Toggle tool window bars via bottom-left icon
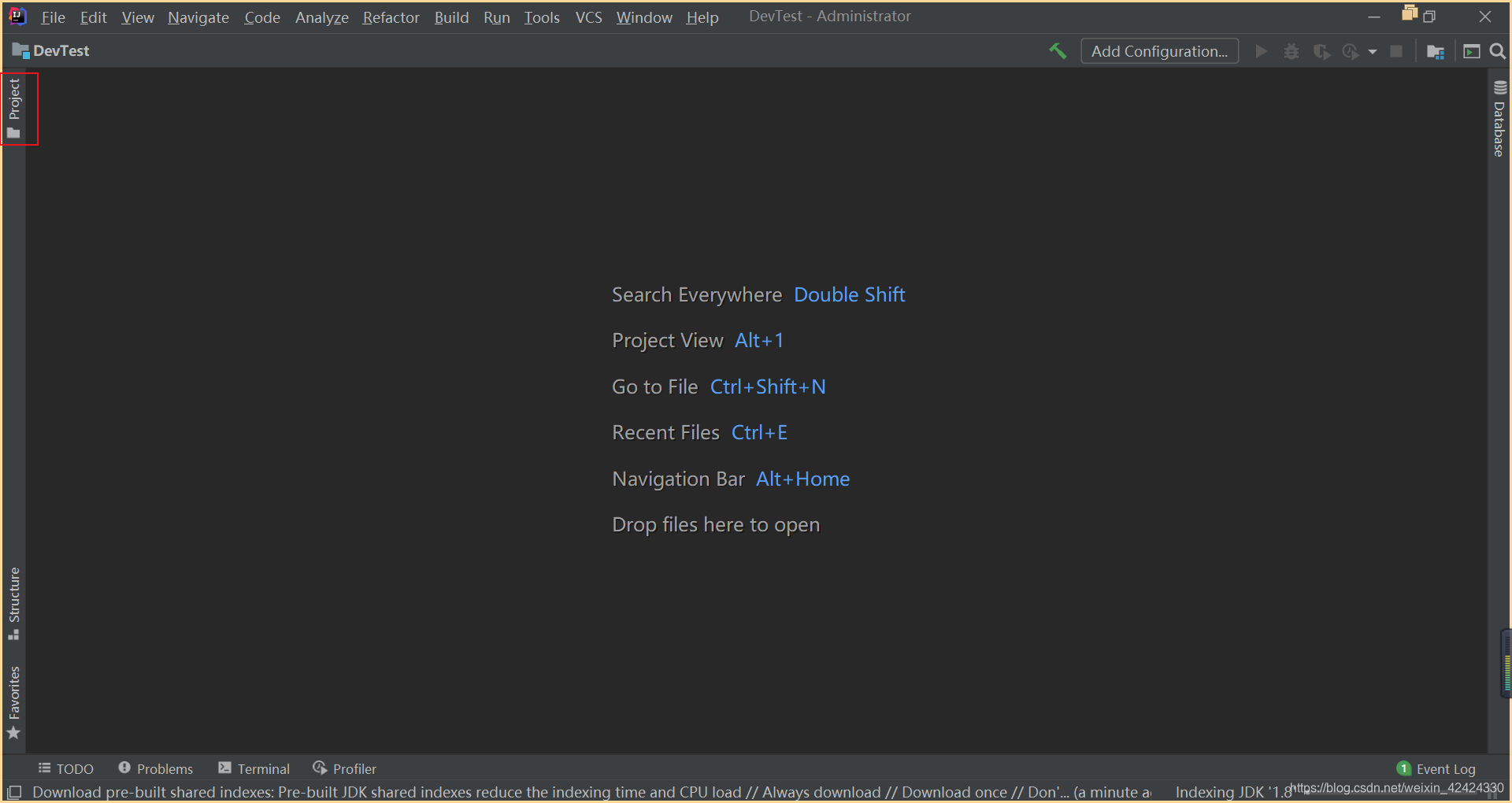Image resolution: width=1512 pixels, height=803 pixels. [x=14, y=792]
